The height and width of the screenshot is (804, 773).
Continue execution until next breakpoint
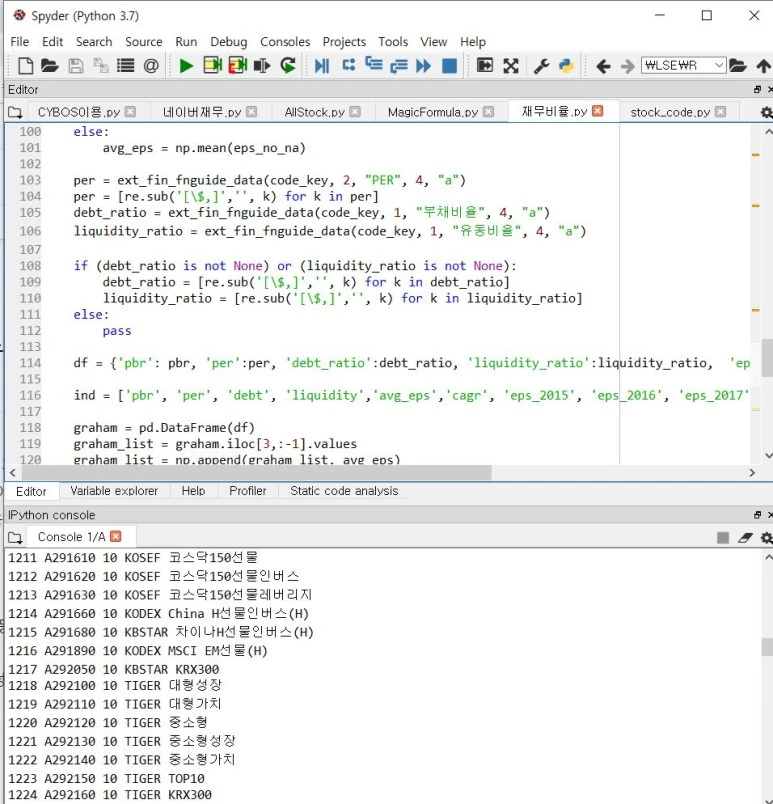tap(423, 66)
